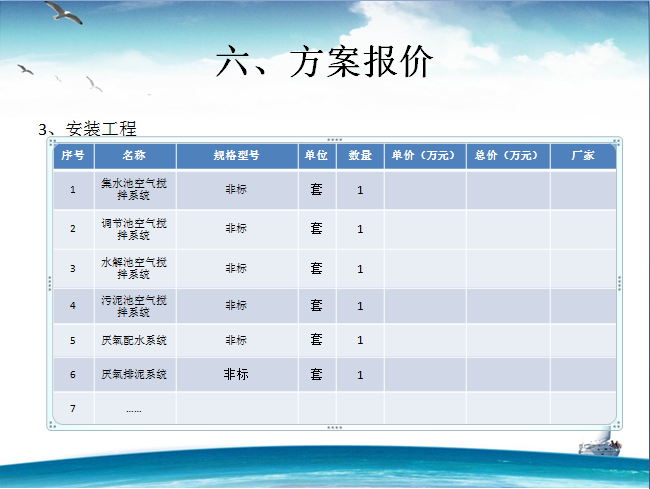Click 数量 value 1 in 厌氧排泥系统 row
This screenshot has width=650, height=489.
360,375
